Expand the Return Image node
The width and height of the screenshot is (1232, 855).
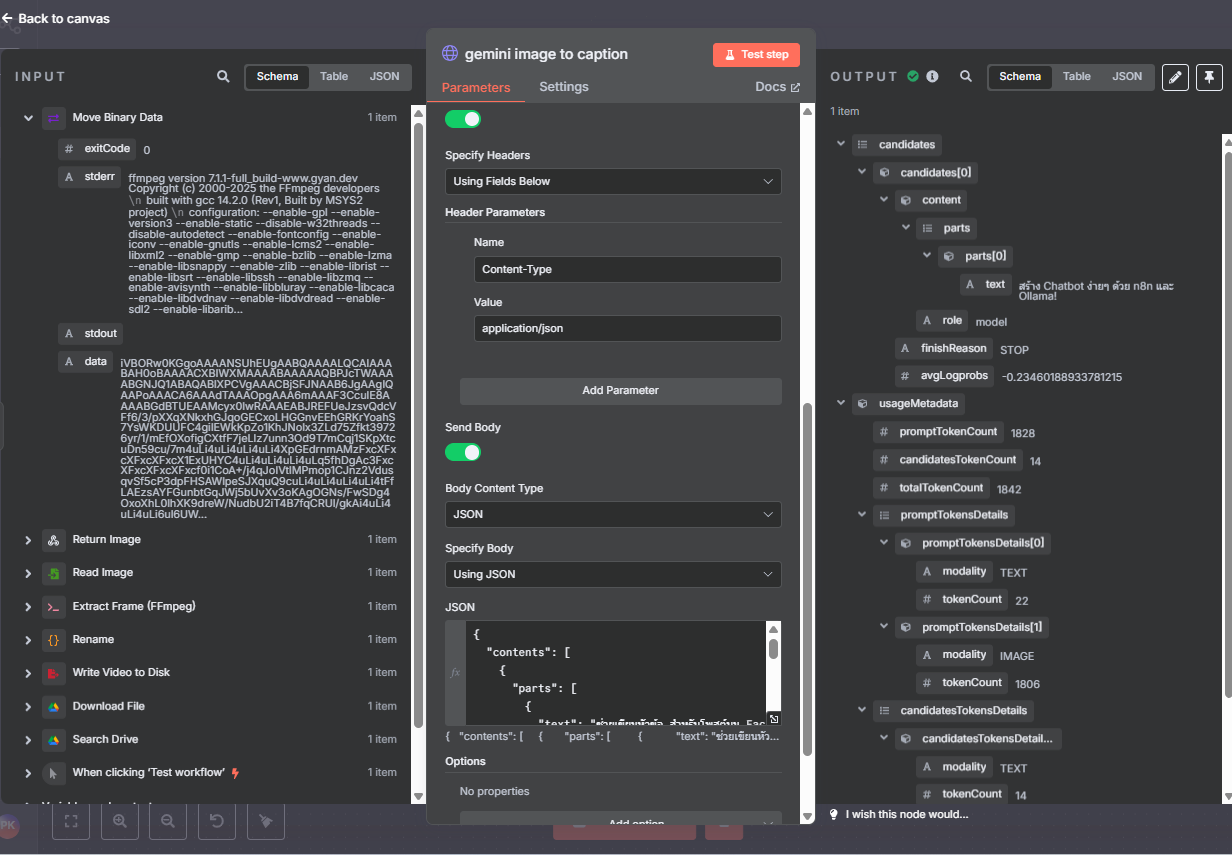click(28, 540)
